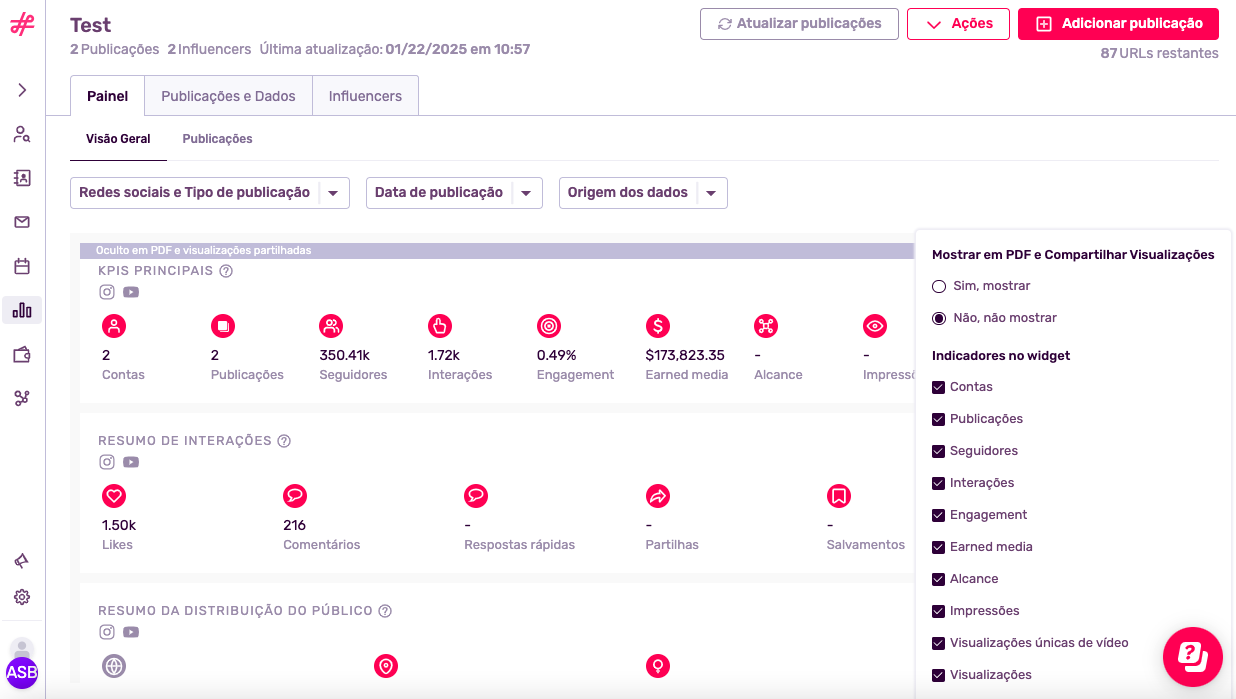Open the 'Data de publicação' dropdown
The width and height of the screenshot is (1236, 699).
[x=454, y=193]
